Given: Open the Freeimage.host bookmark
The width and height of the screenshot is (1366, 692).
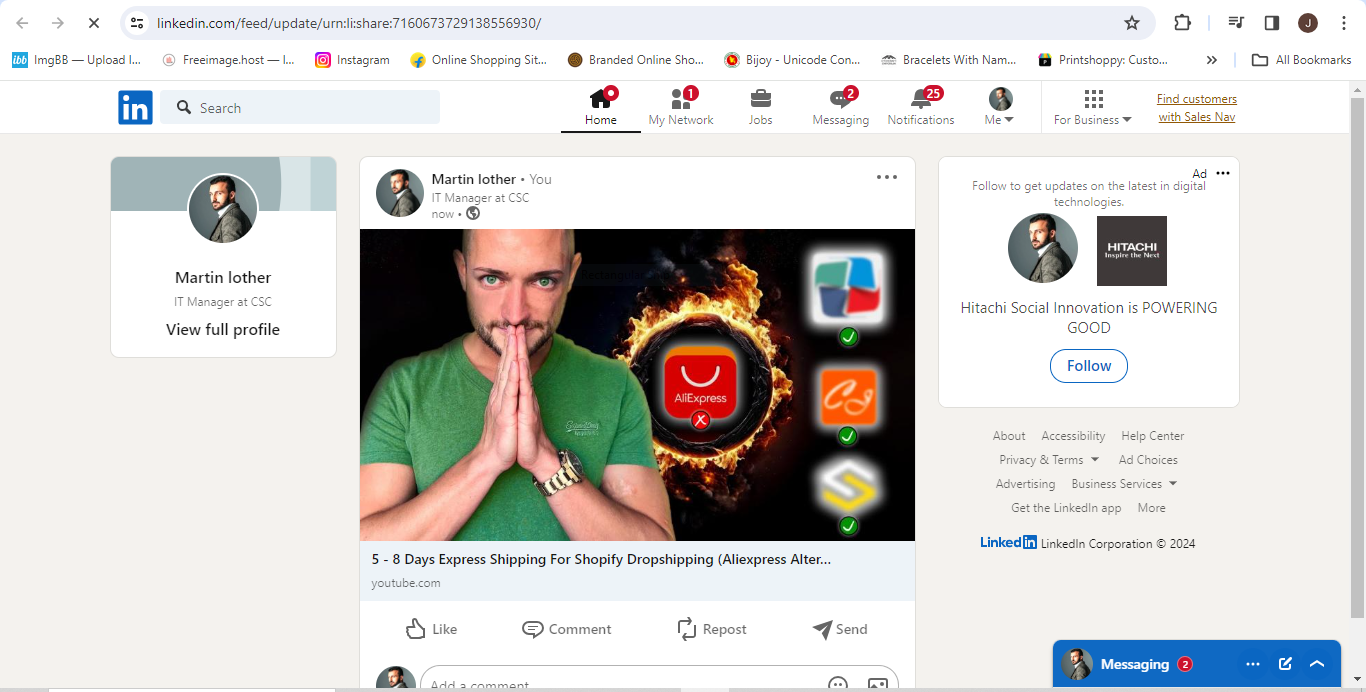Looking at the screenshot, I should coord(228,60).
